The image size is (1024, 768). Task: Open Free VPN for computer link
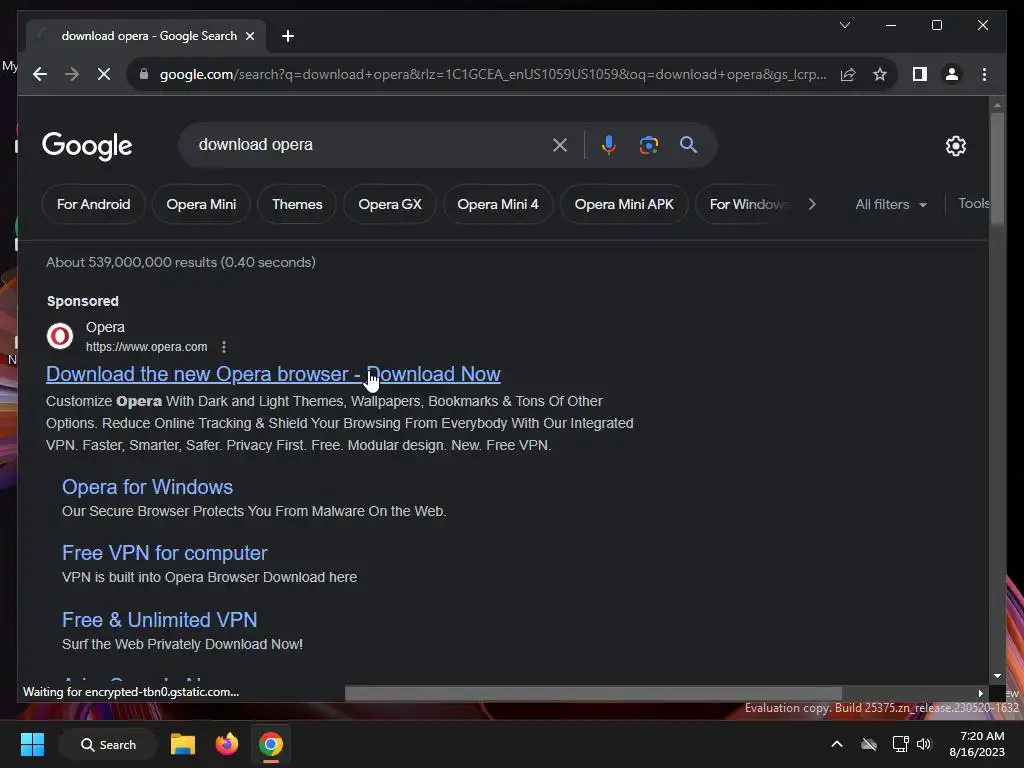[165, 553]
